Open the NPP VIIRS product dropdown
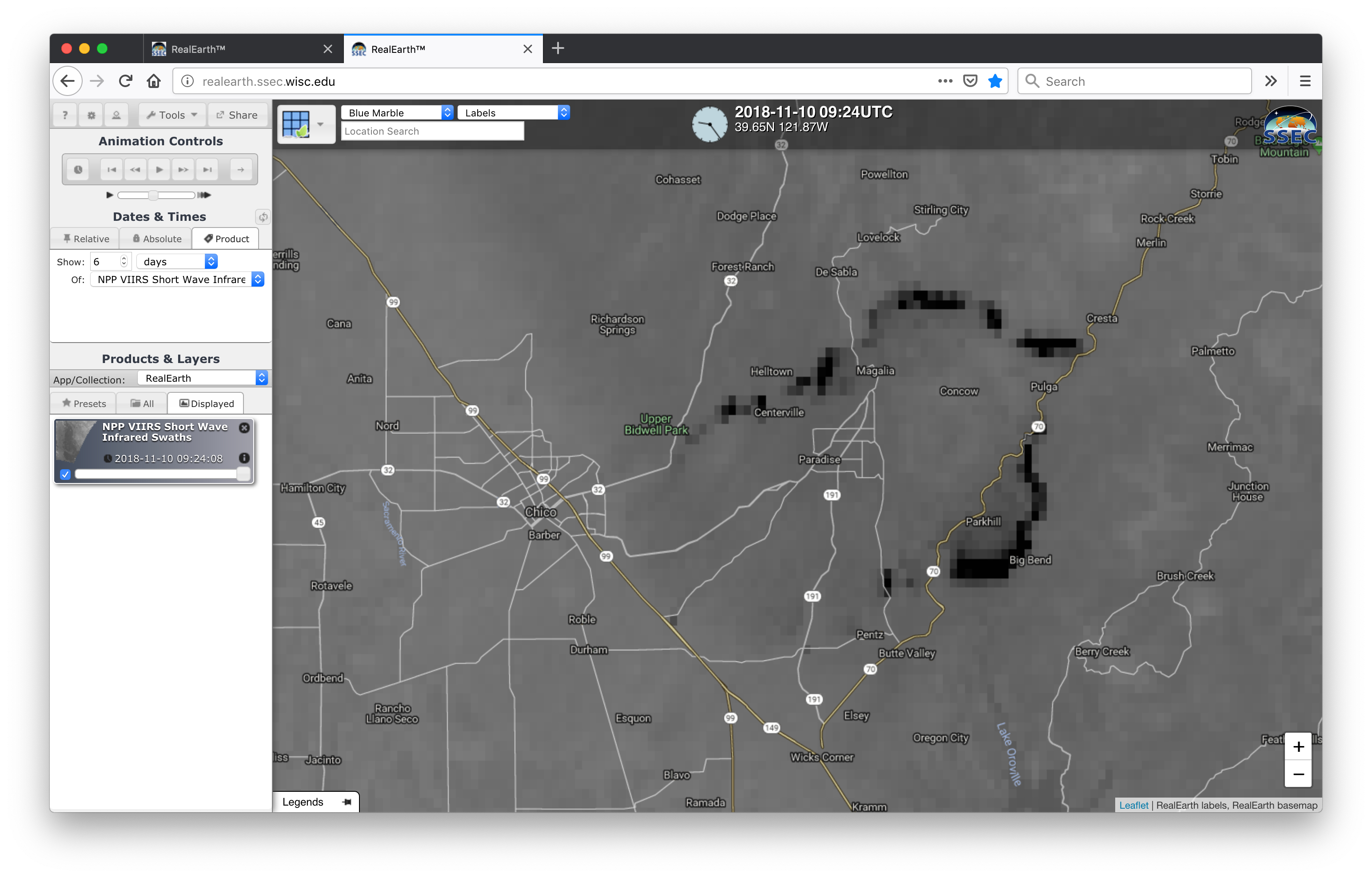 point(178,279)
